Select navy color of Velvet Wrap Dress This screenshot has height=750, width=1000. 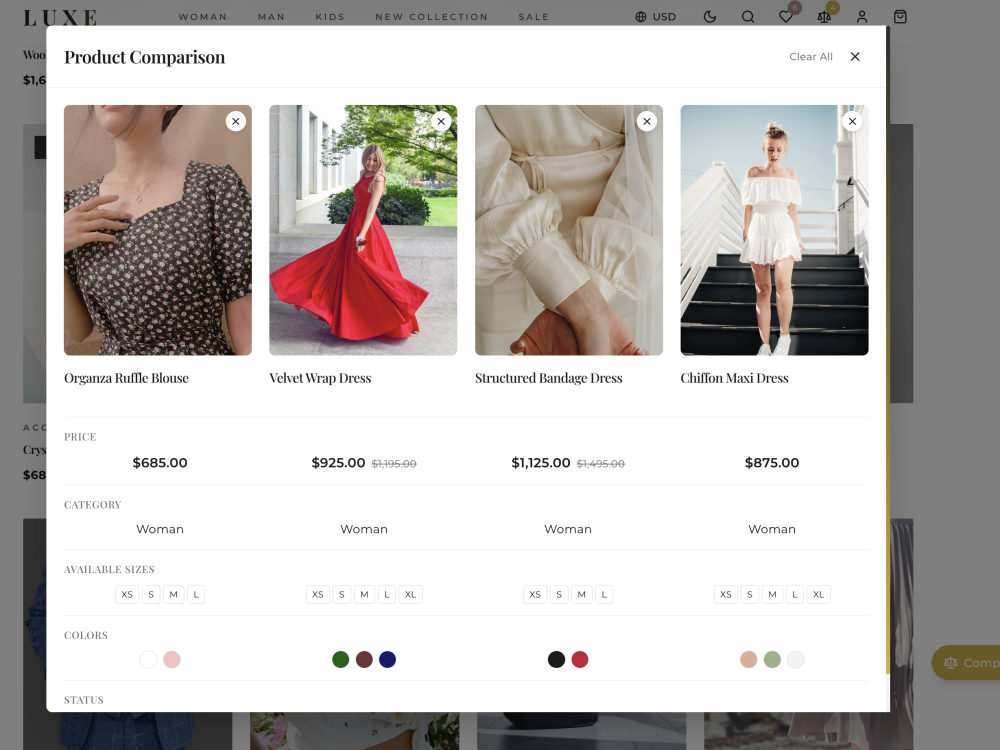tap(387, 659)
